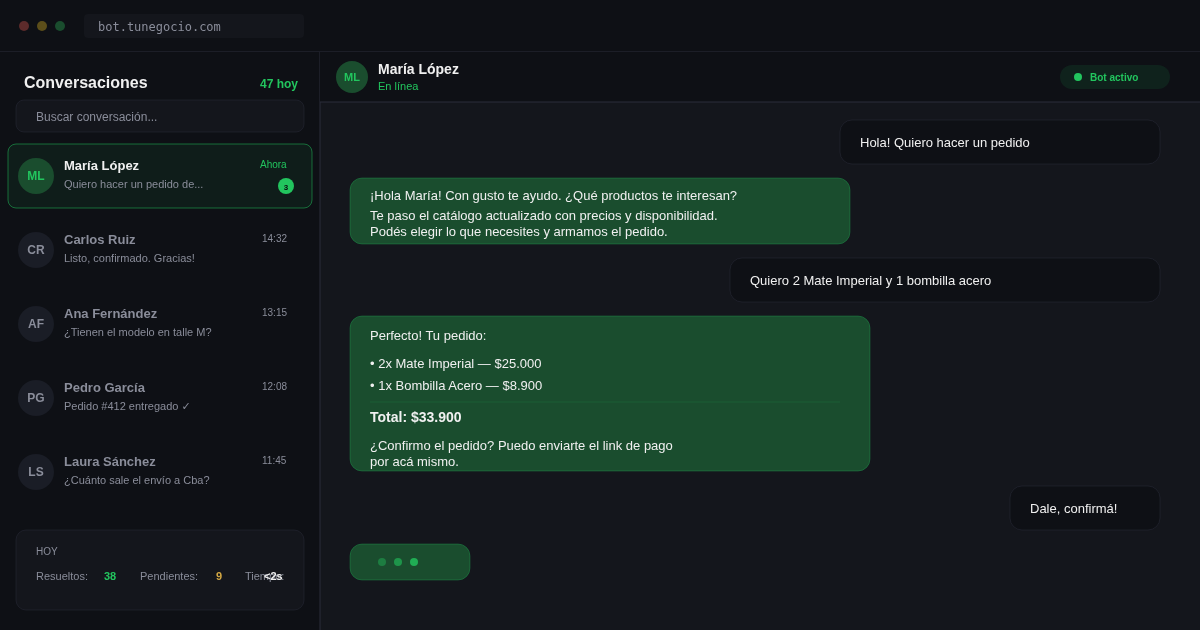Screen dimensions: 1200x630
Task: Select Pedro García's PG avatar circle
Action: (x=36, y=398)
